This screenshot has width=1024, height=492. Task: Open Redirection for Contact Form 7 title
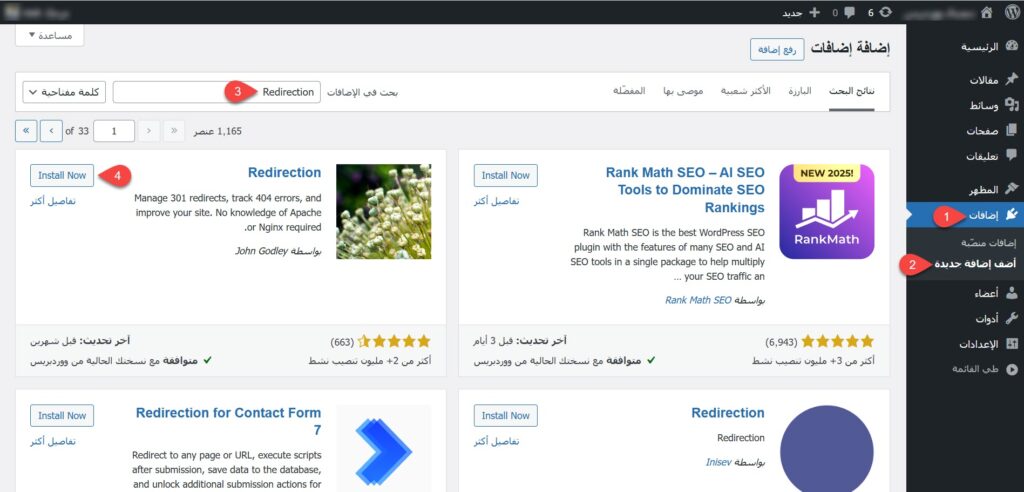229,421
